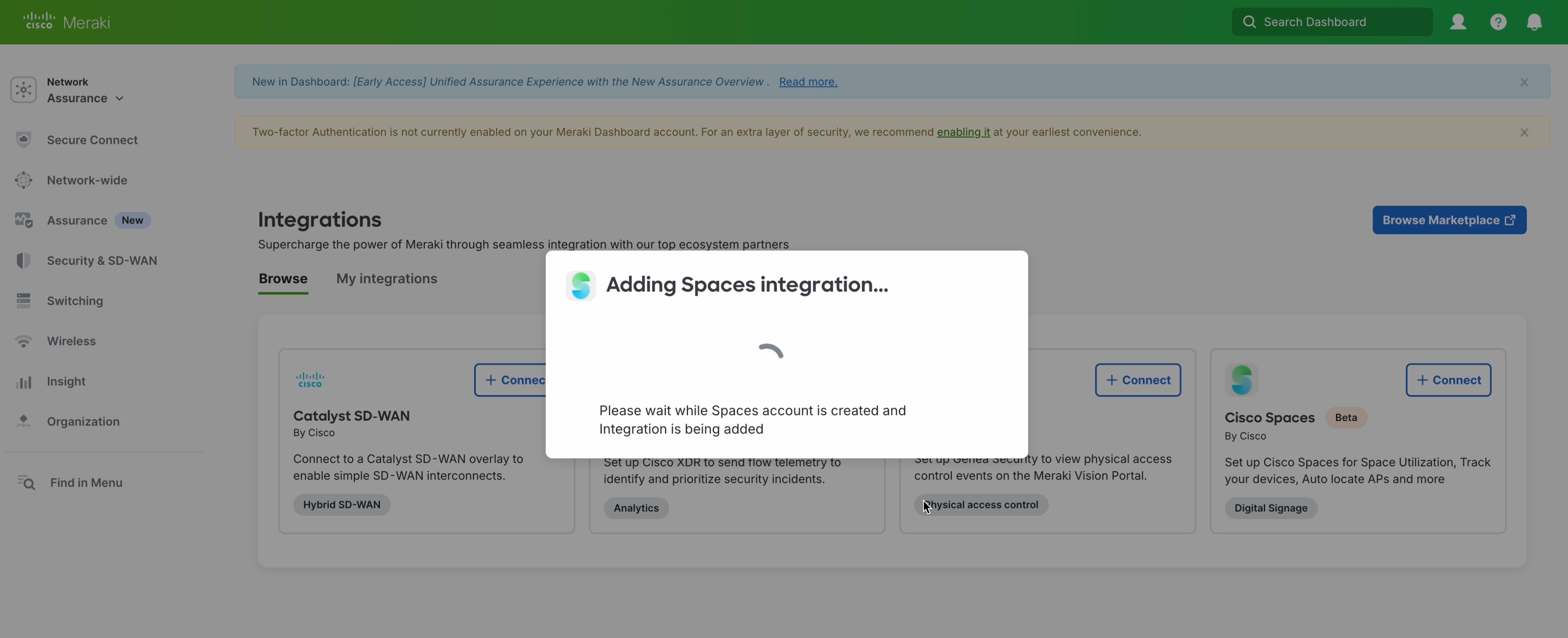
Task: Open Switching menu item
Action: tap(75, 301)
